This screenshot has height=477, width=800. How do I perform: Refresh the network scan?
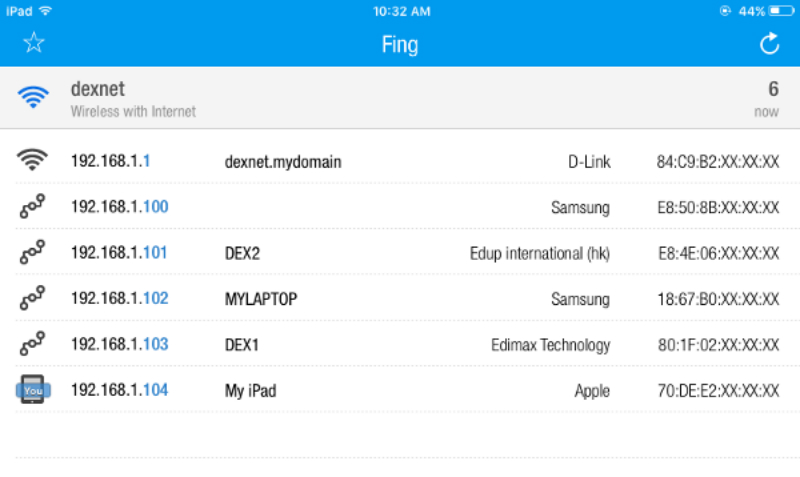[769, 43]
